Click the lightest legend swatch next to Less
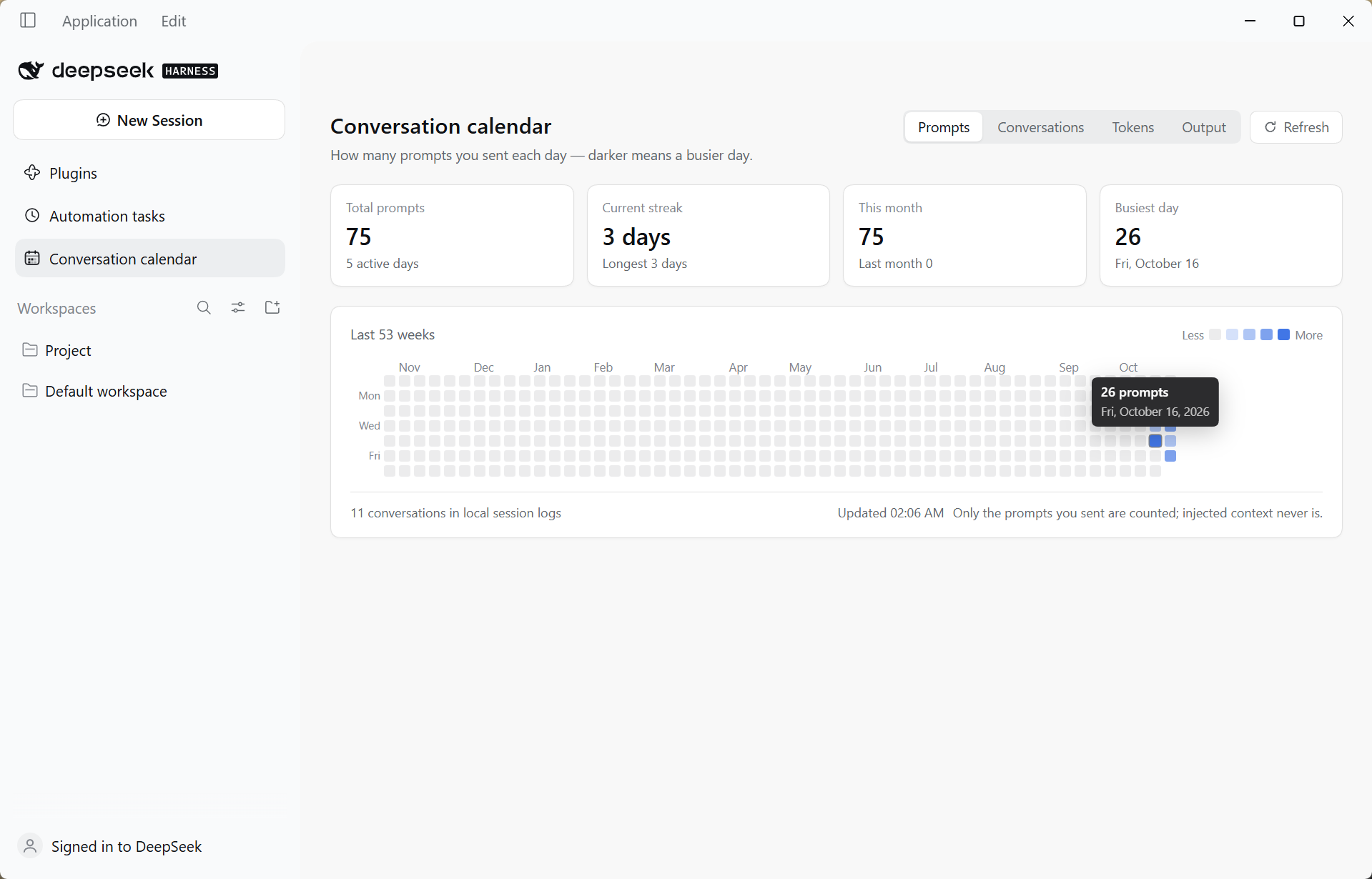 (x=1215, y=334)
